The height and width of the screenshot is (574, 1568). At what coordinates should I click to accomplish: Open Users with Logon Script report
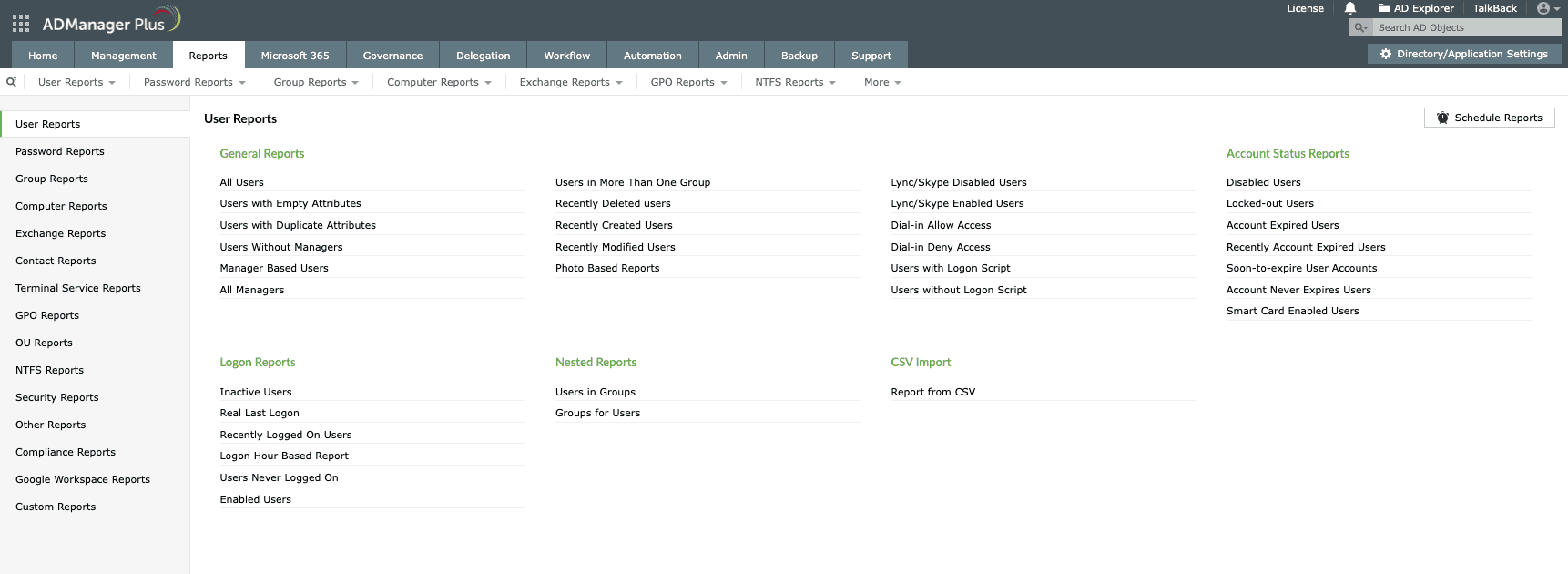(x=951, y=268)
